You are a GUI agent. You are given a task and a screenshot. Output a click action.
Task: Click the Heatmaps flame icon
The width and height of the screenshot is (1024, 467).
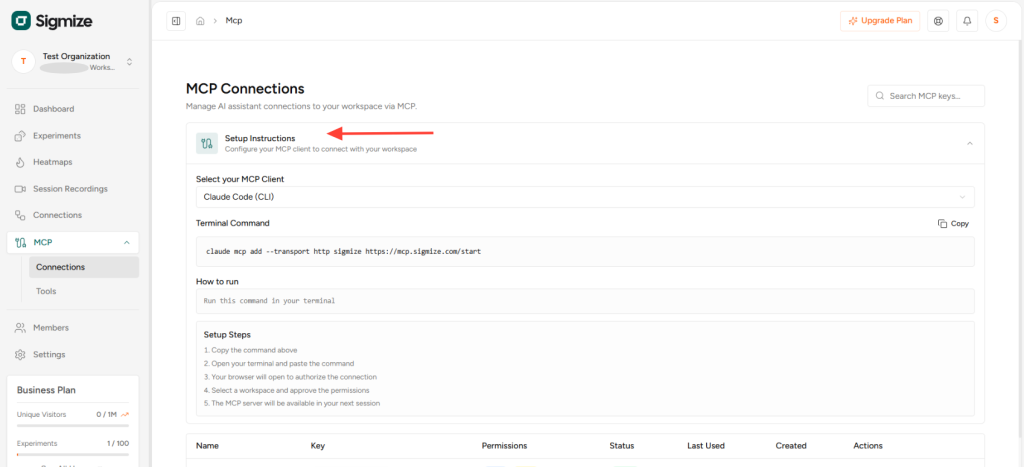tap(20, 162)
